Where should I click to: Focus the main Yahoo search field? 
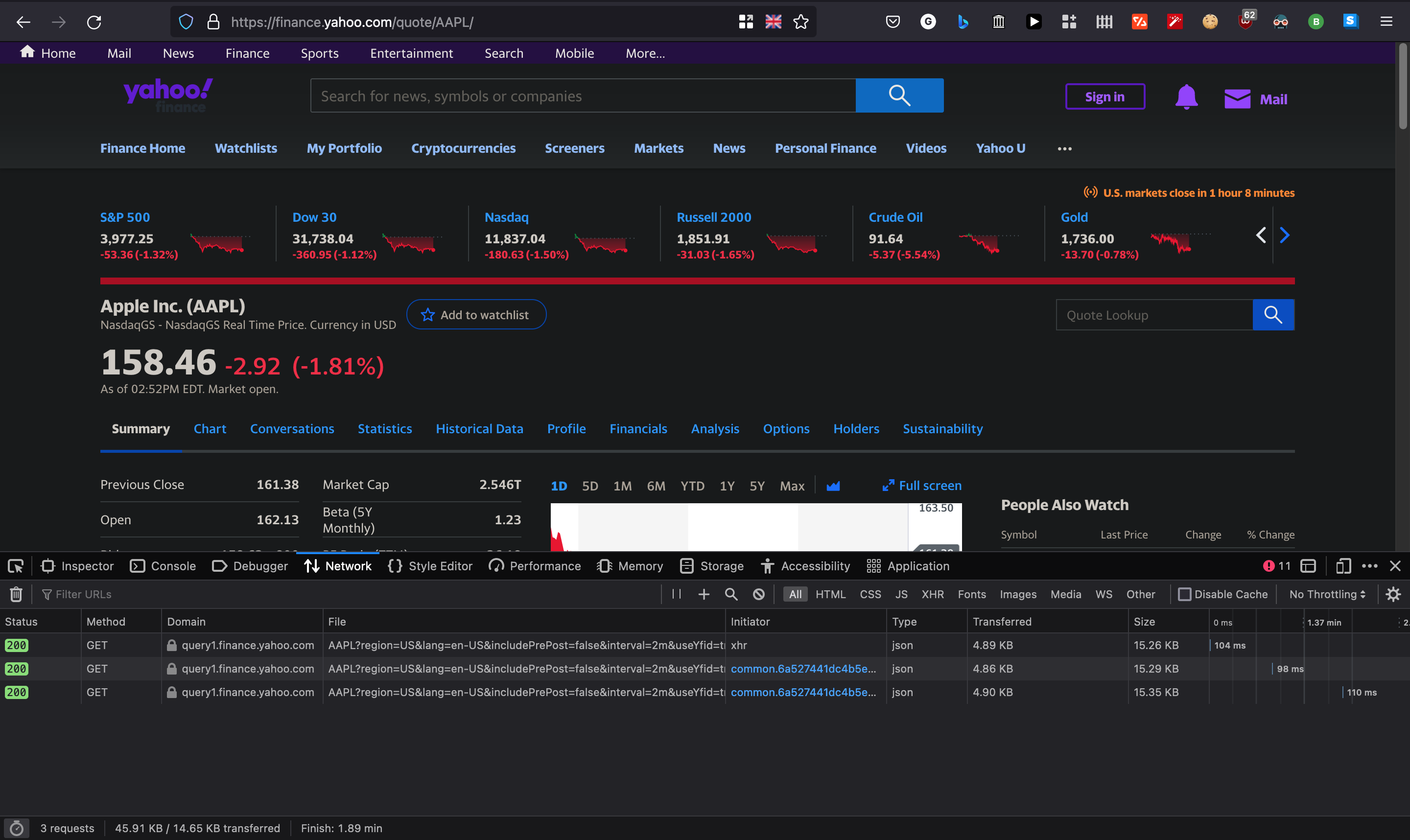(583, 95)
